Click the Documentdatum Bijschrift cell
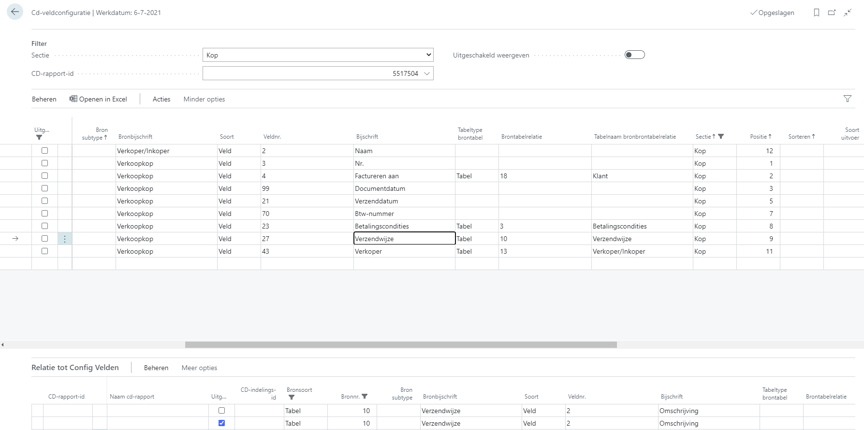Screen dimensions: 864x430 point(404,189)
